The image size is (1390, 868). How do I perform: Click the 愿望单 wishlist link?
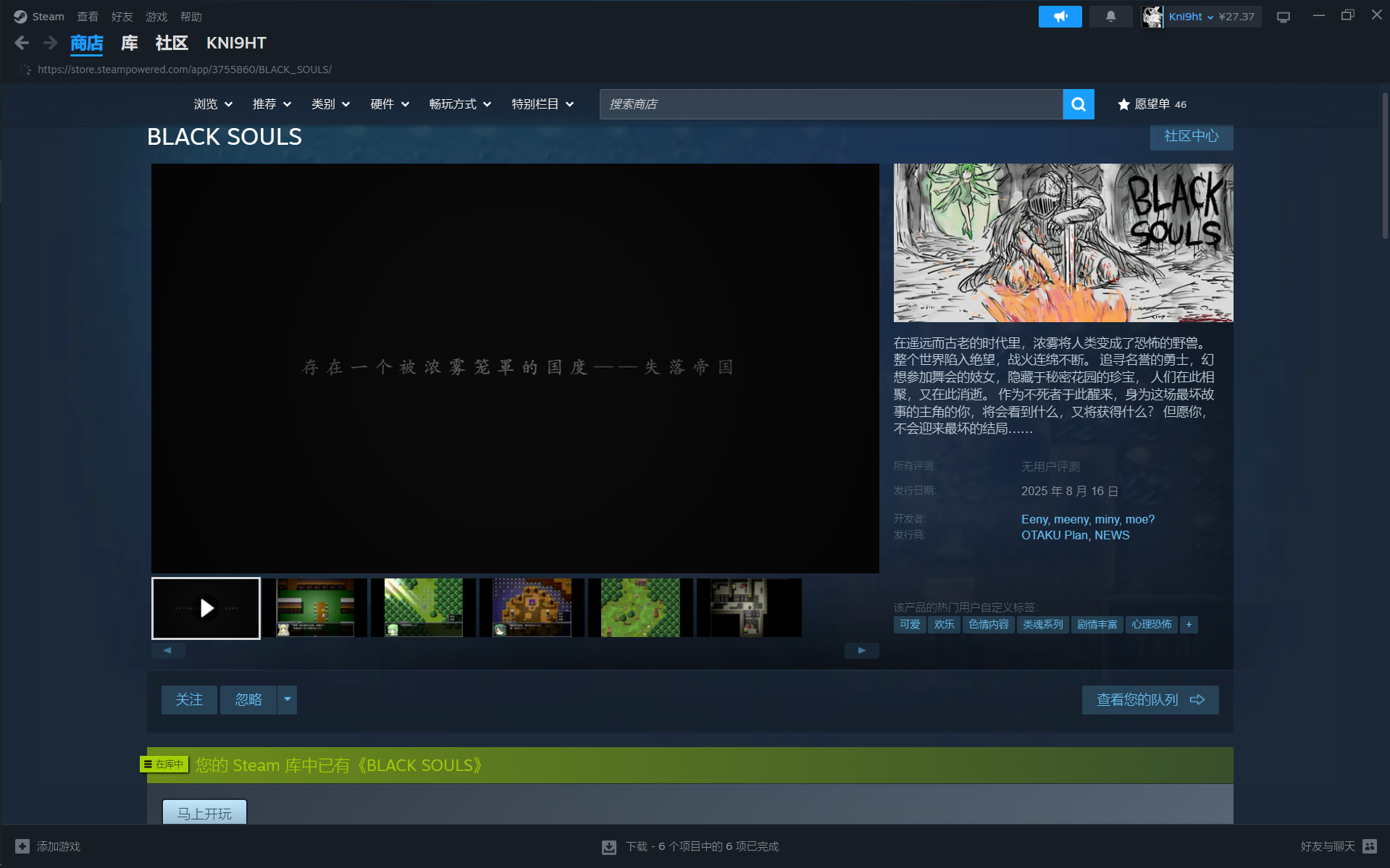click(x=1152, y=104)
